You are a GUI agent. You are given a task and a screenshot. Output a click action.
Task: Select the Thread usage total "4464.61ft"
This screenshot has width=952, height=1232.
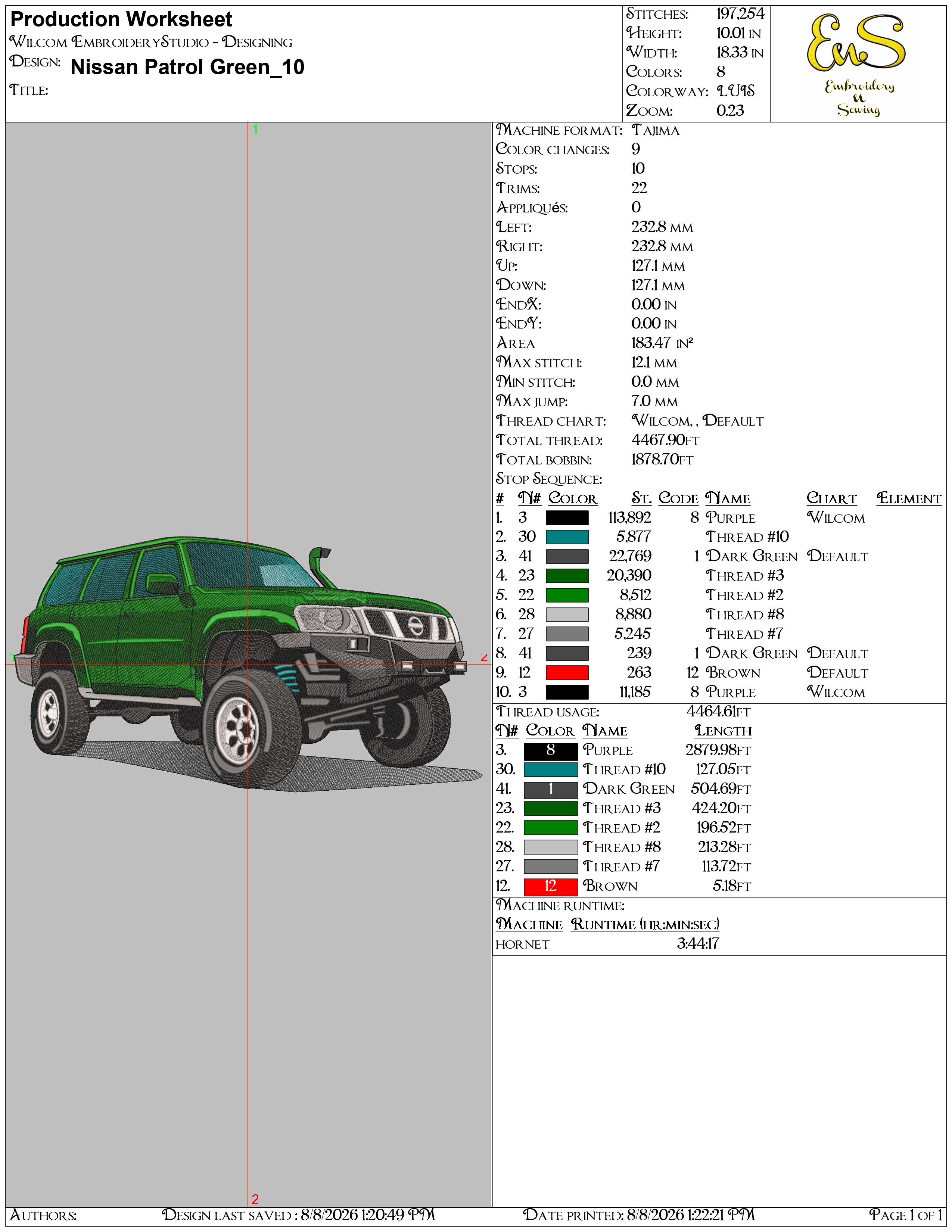718,712
